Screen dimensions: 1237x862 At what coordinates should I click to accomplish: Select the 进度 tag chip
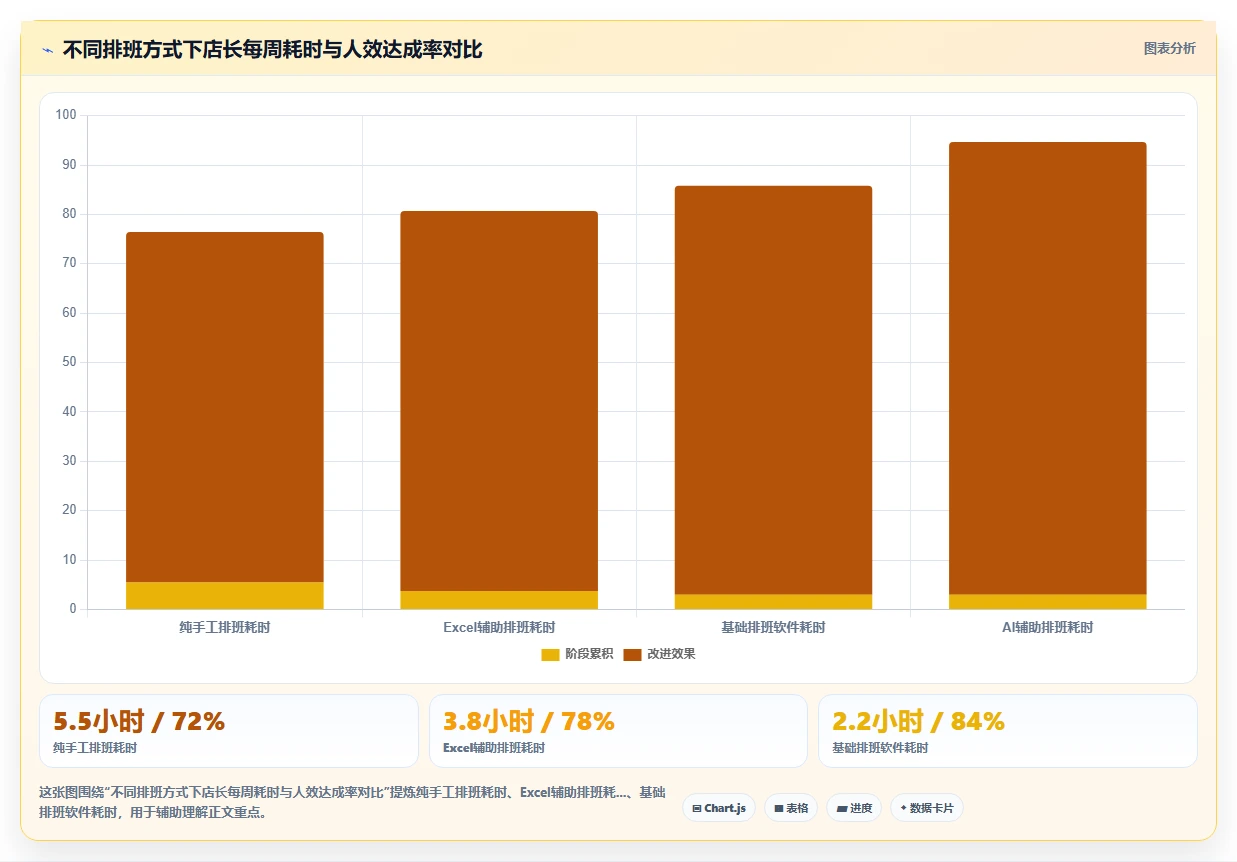pos(854,808)
